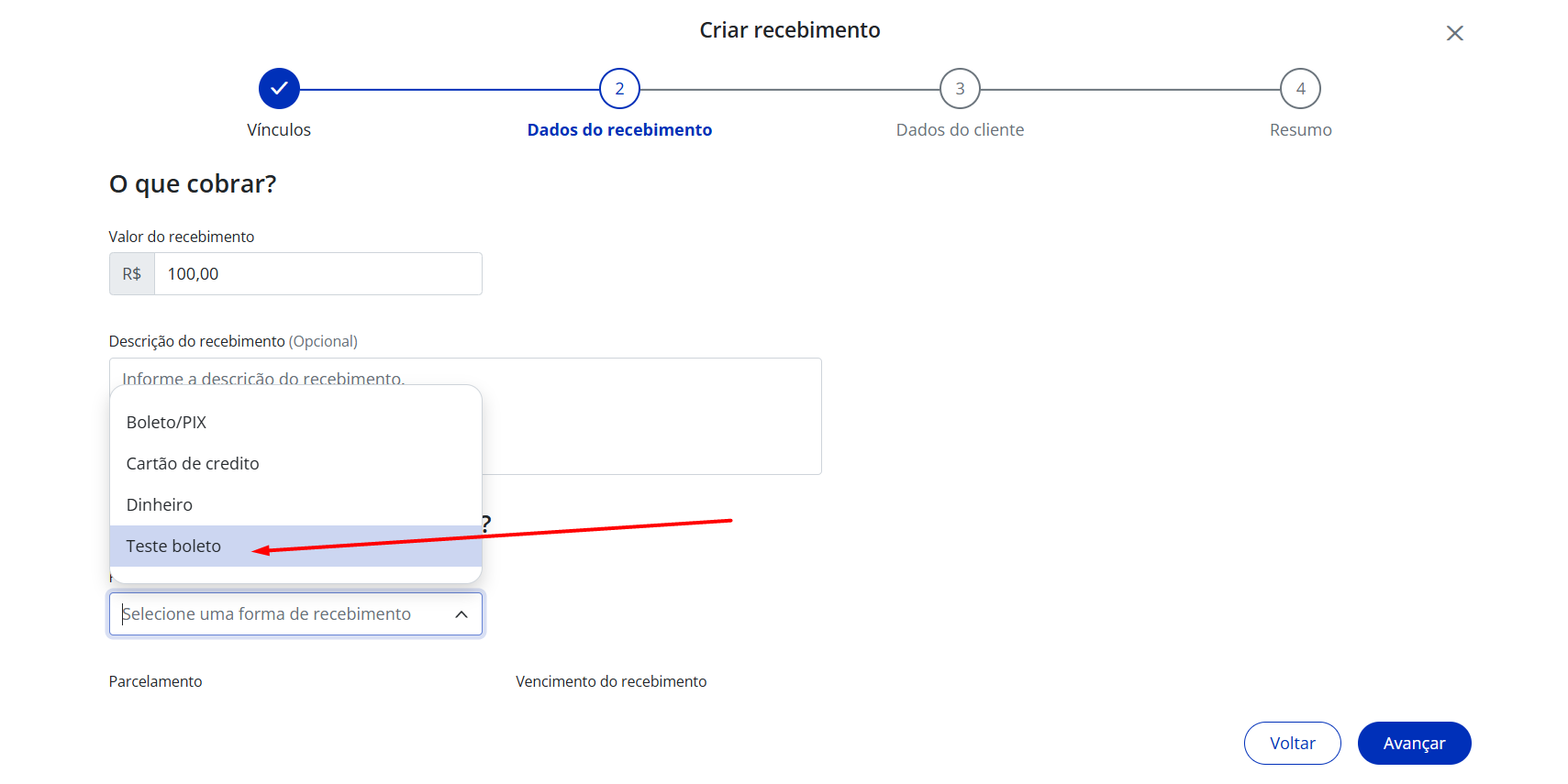
Task: Jump to step 4 circle icon
Action: coord(1300,89)
